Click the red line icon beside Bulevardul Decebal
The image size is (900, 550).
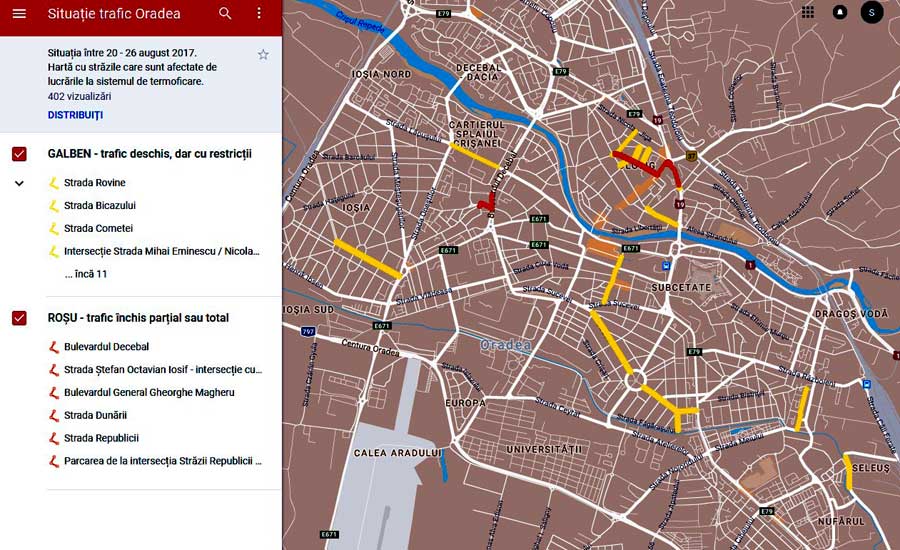(x=54, y=347)
